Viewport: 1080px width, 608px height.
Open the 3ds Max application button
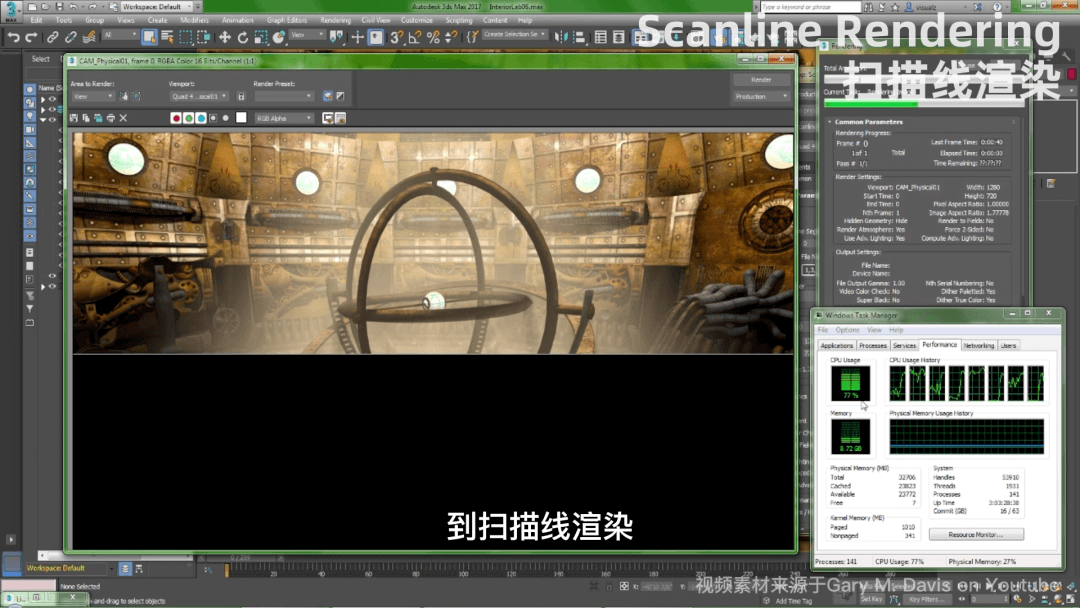(x=11, y=10)
